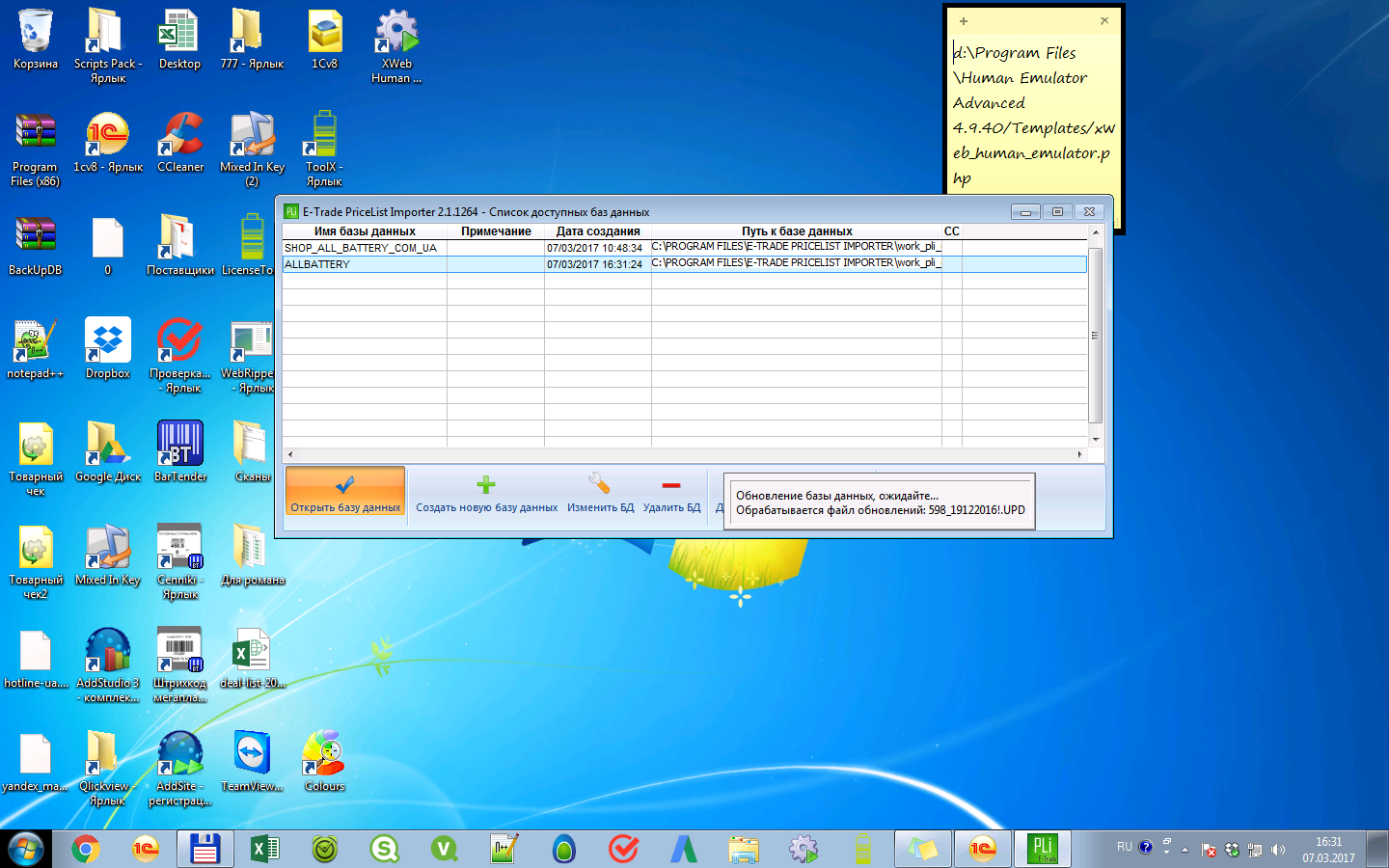The width and height of the screenshot is (1389, 868).
Task: Open the Товарный чек2 file
Action: coord(36,561)
